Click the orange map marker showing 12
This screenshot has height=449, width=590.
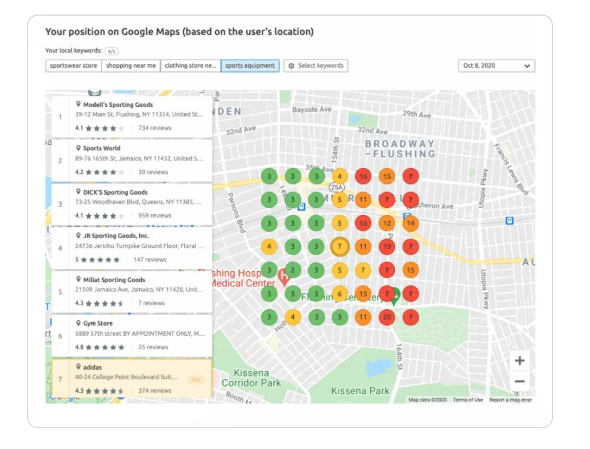pyautogui.click(x=387, y=223)
